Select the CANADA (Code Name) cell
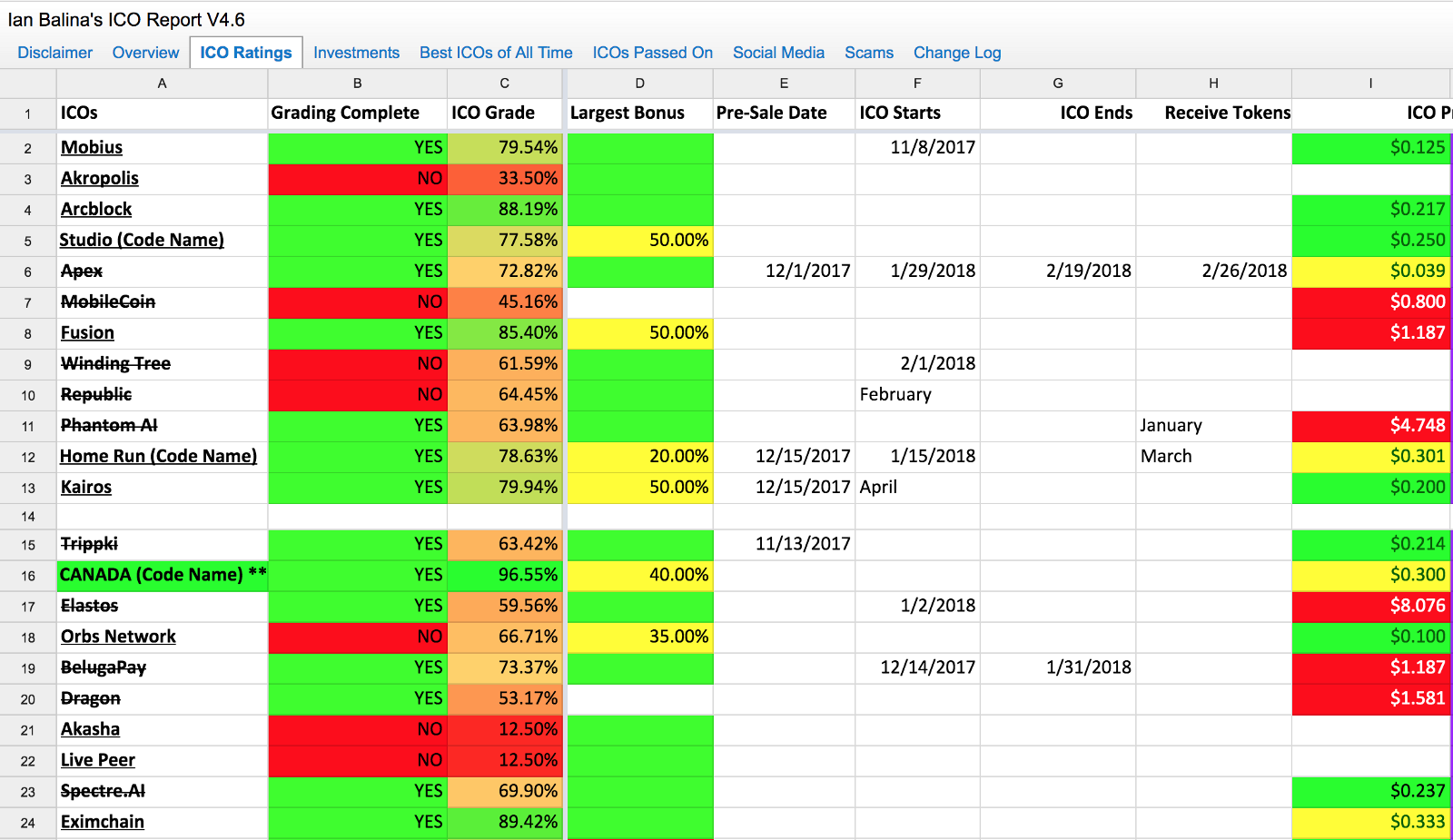Screen dimensions: 1453x840 tap(163, 575)
